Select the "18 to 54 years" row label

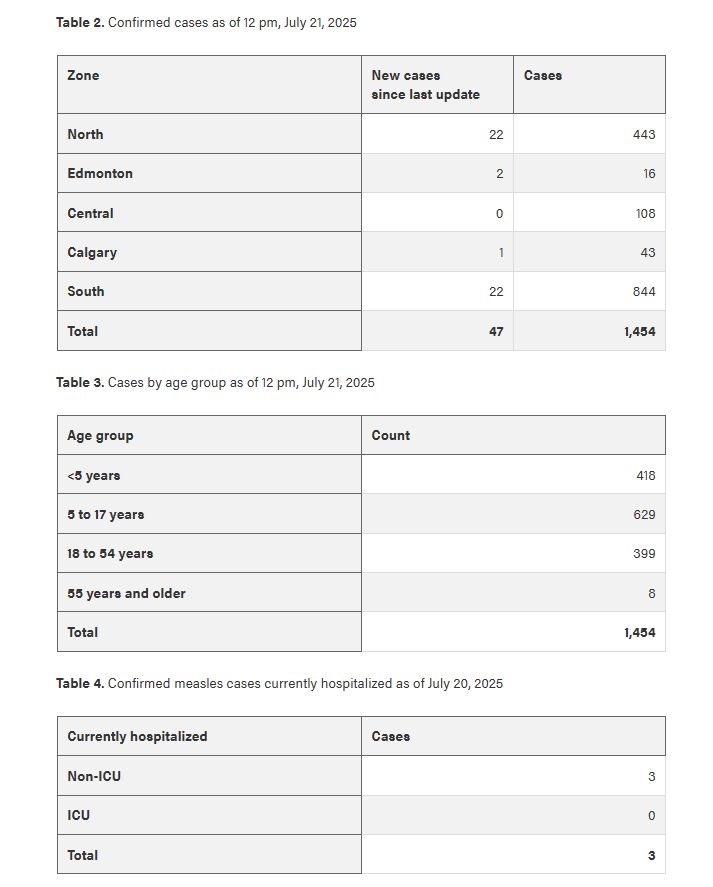(x=110, y=553)
